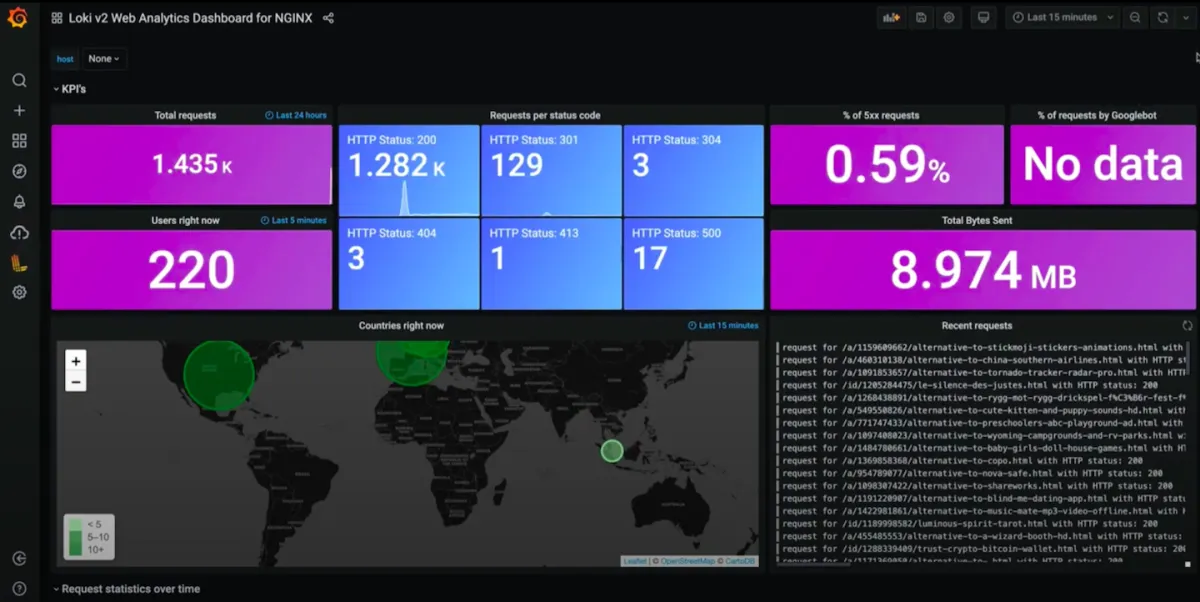Click the 220 users right now value
Viewport: 1200px width, 602px height.
tap(191, 270)
